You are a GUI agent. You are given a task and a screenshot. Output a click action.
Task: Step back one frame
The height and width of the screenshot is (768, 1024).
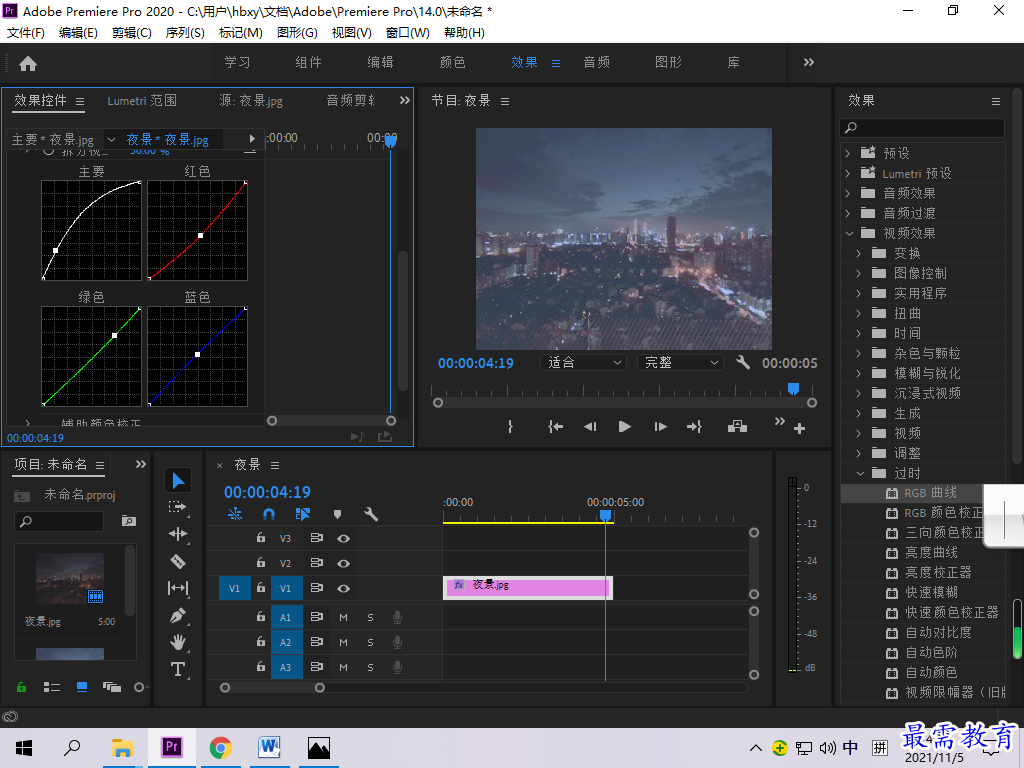(590, 426)
